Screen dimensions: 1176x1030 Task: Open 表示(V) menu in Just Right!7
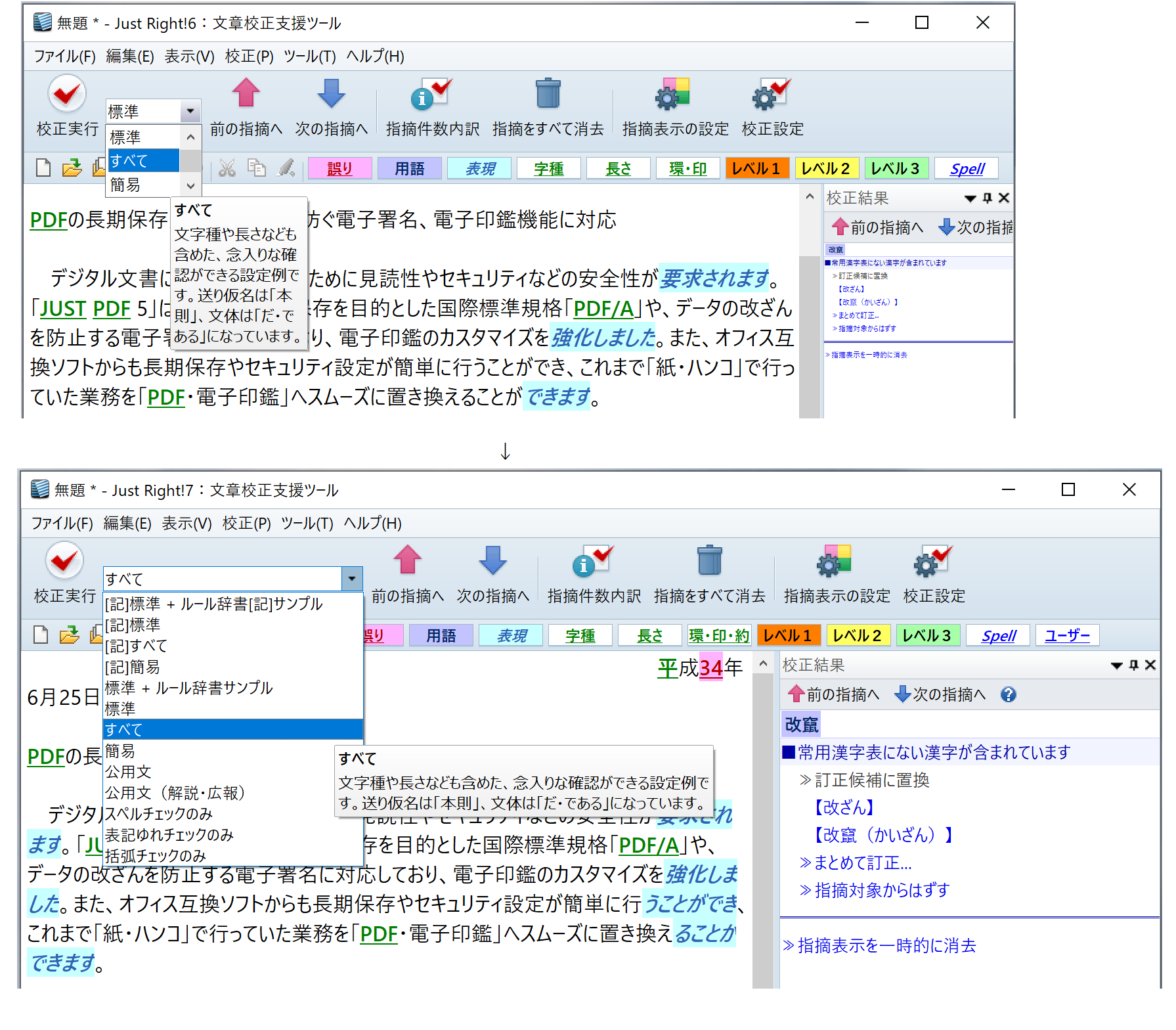(187, 524)
